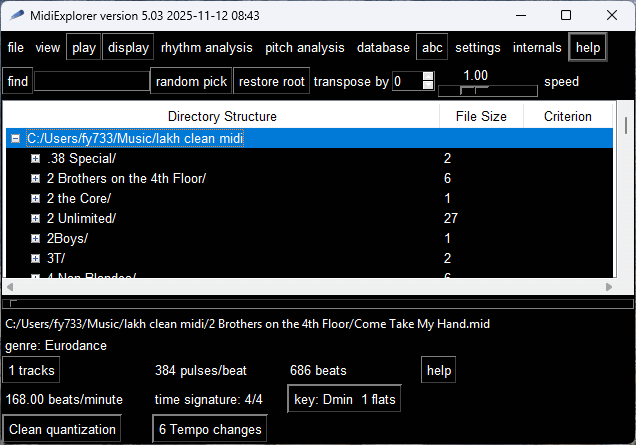Click into the find text field
This screenshot has height=445, width=636.
[x=91, y=82]
